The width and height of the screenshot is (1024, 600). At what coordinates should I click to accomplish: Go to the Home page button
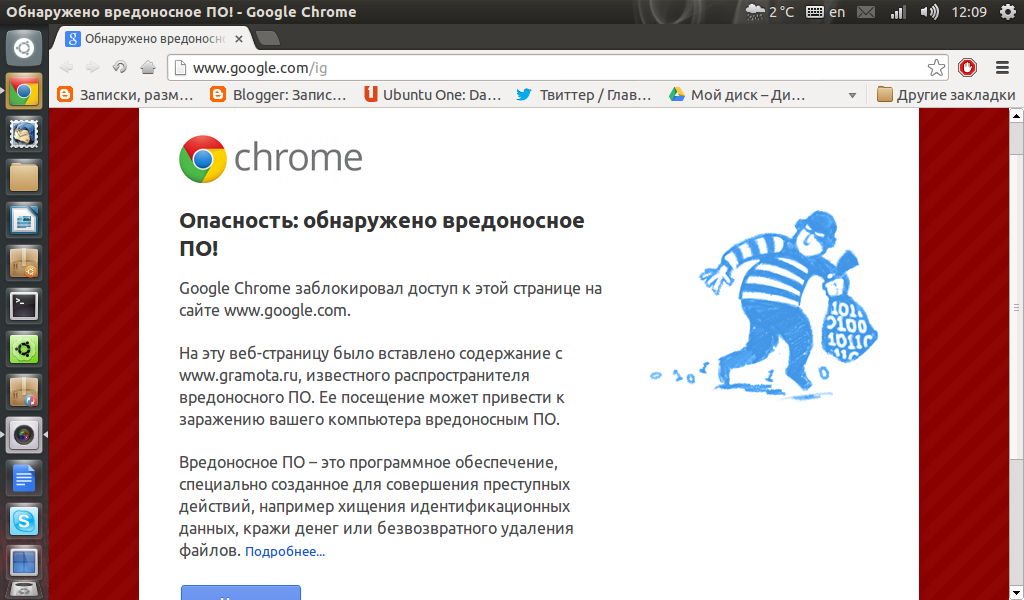(148, 67)
